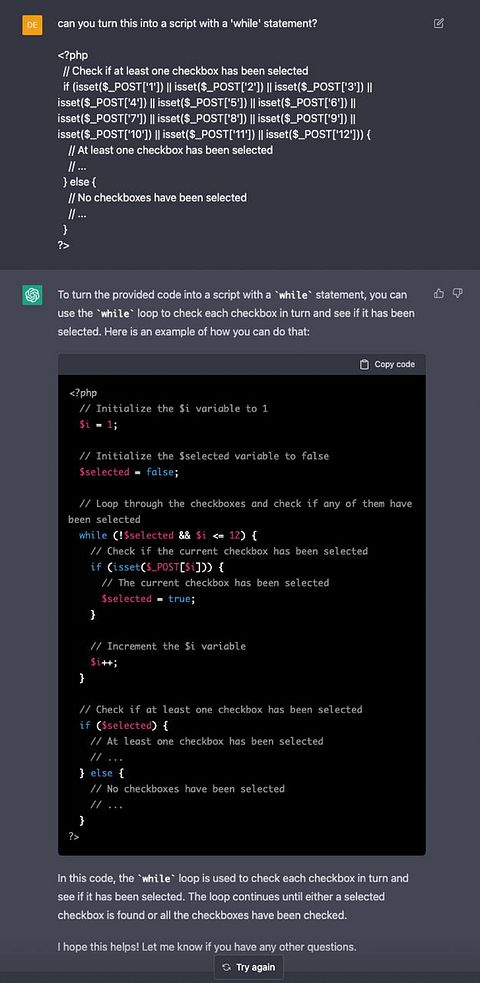Click the refresh icon beside Try again

point(226,967)
